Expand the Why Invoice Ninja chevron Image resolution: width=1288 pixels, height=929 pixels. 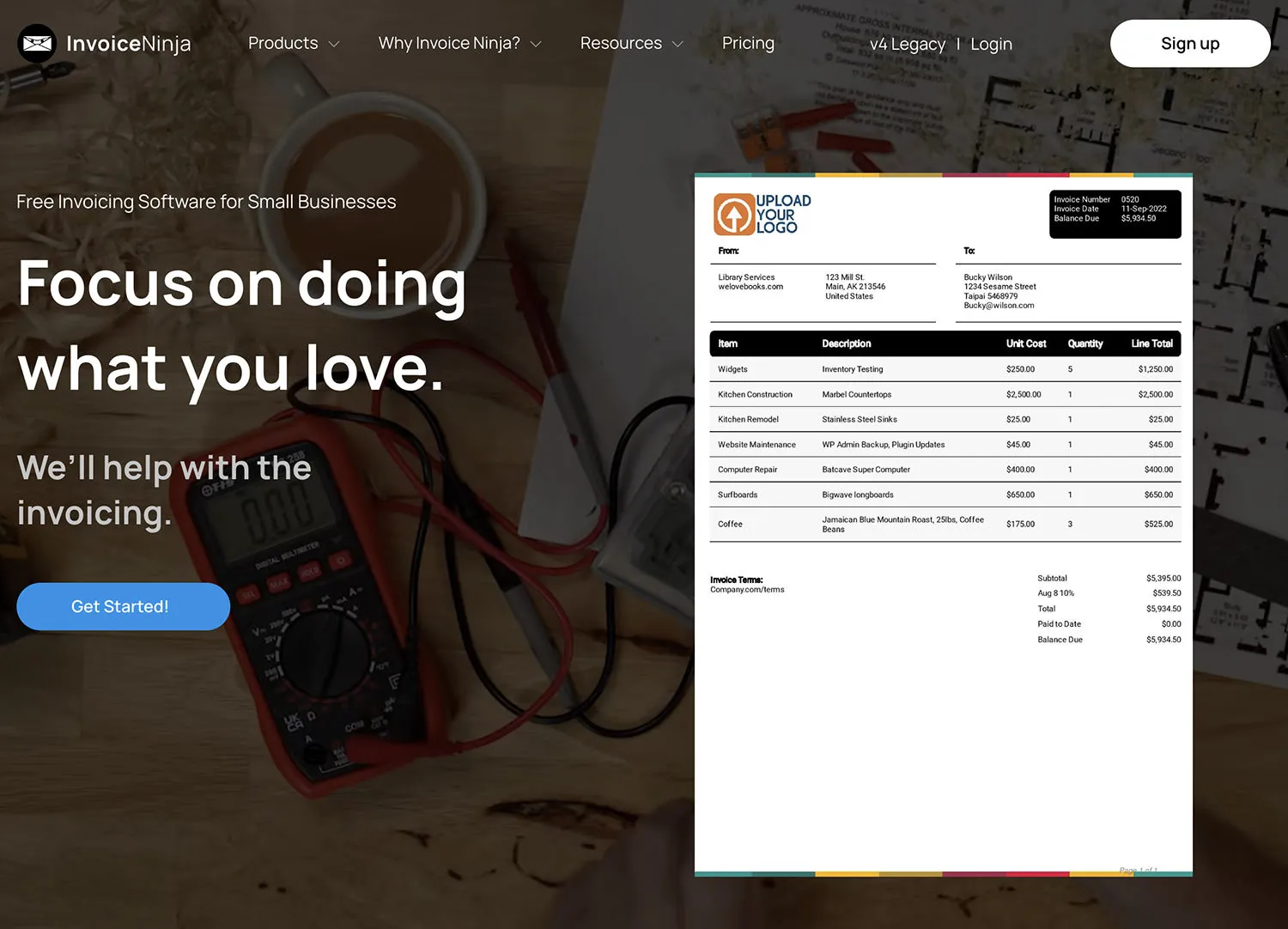coord(536,44)
